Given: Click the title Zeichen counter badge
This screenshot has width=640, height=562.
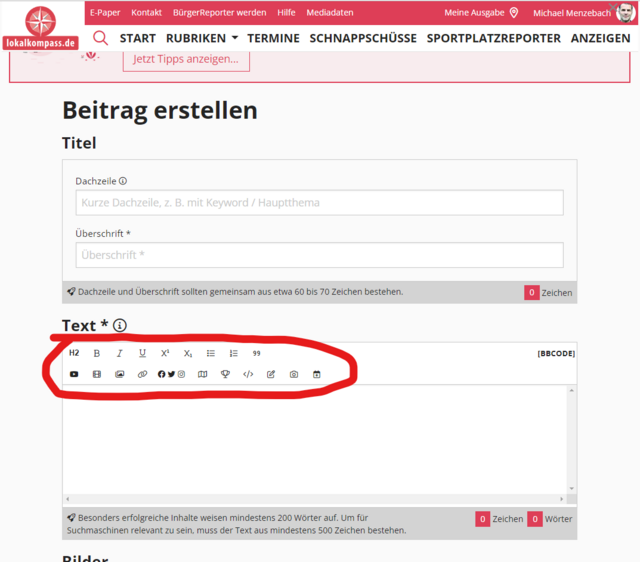Looking at the screenshot, I should 531,292.
